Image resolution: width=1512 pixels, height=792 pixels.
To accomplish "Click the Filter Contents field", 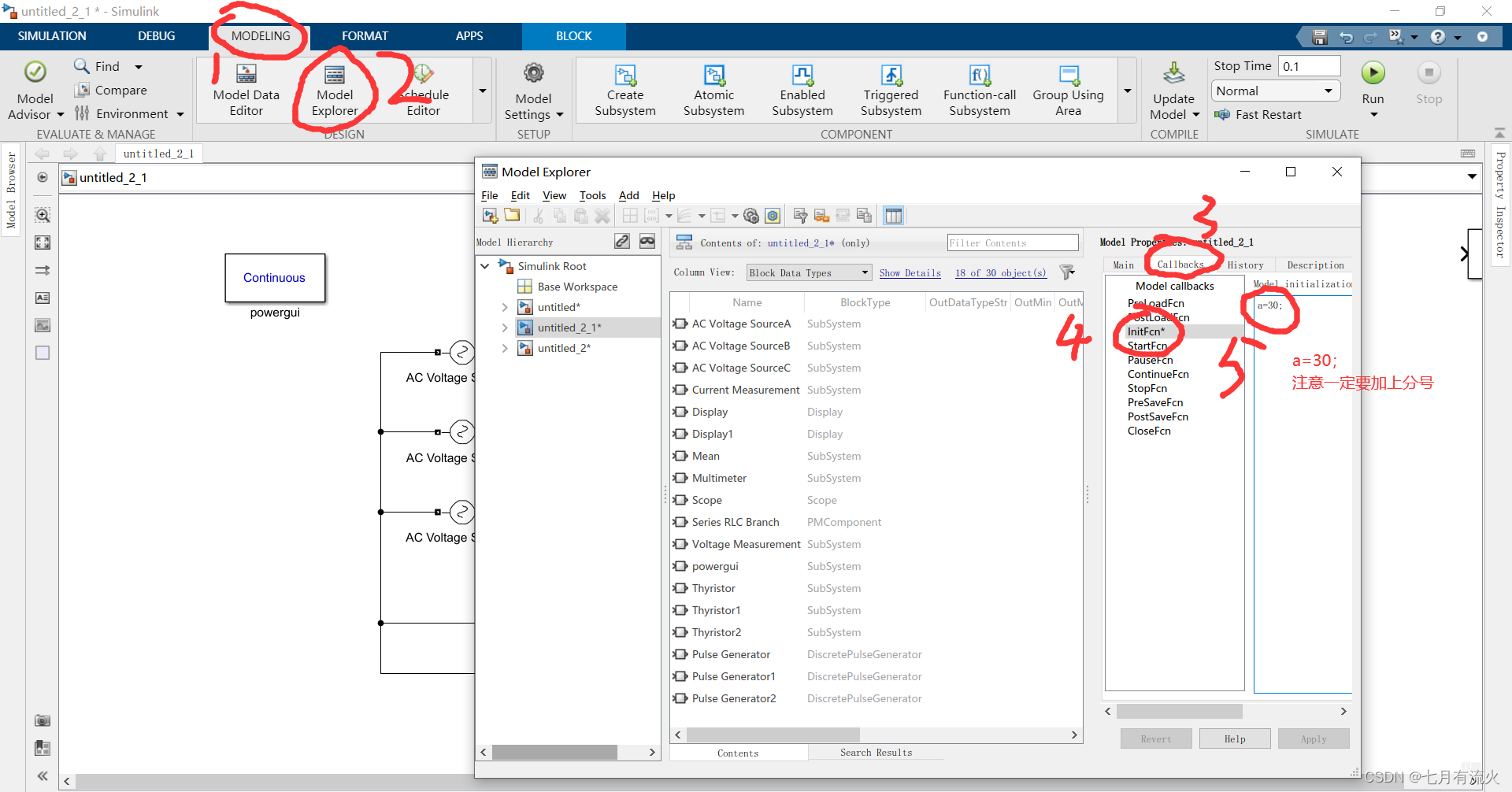I will 1012,242.
